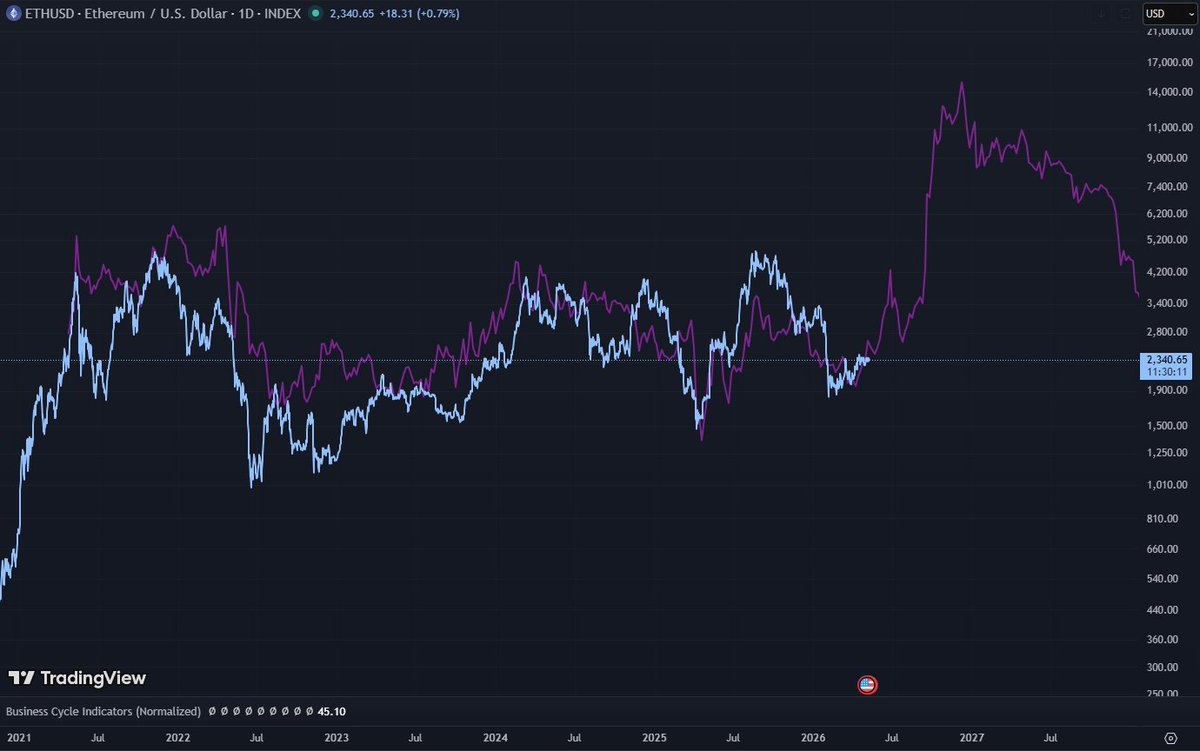Click the 2027 label on the time axis
The height and width of the screenshot is (751, 1200).
click(972, 739)
